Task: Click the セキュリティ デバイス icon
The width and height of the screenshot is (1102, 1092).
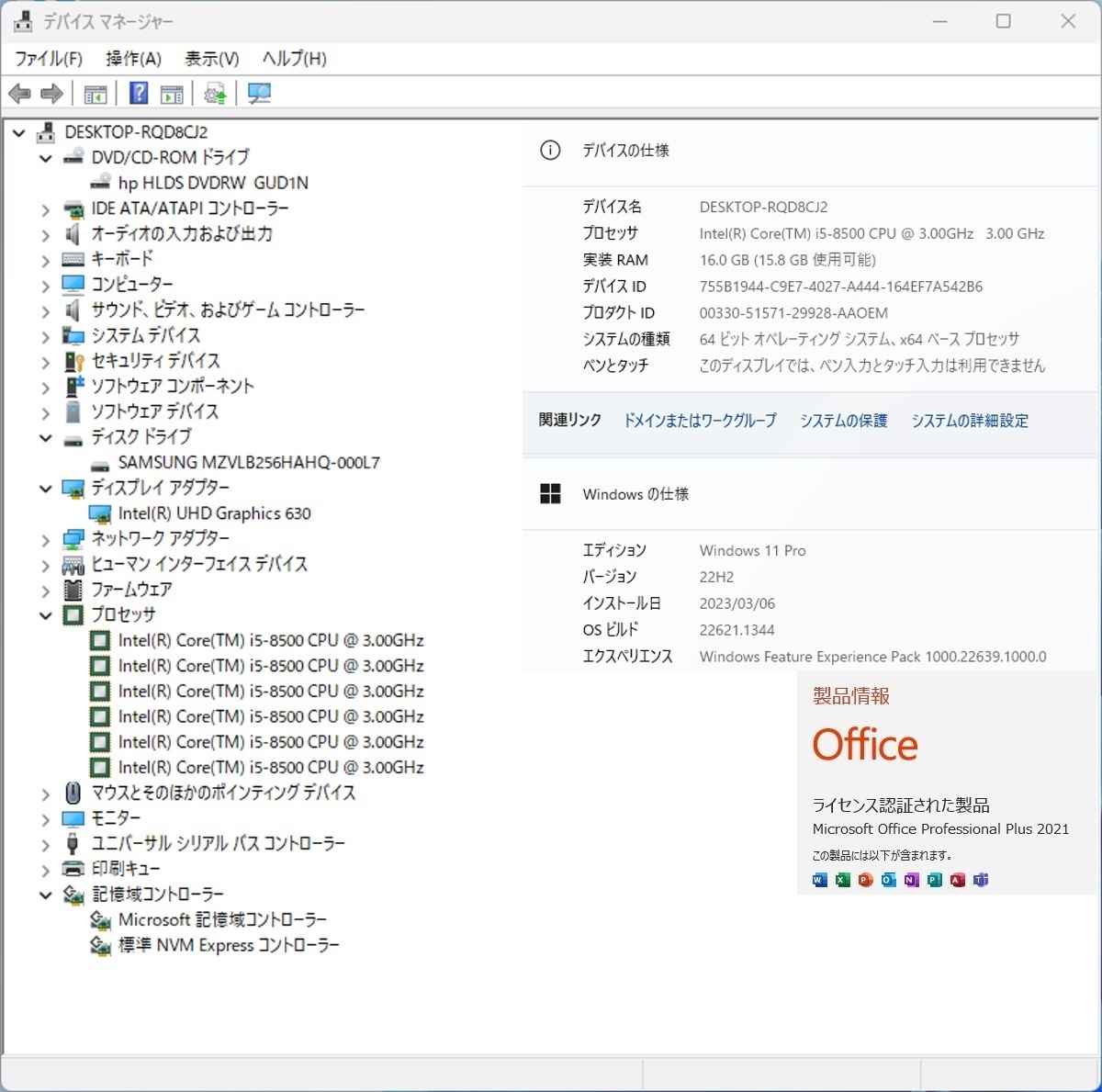Action: (x=73, y=361)
